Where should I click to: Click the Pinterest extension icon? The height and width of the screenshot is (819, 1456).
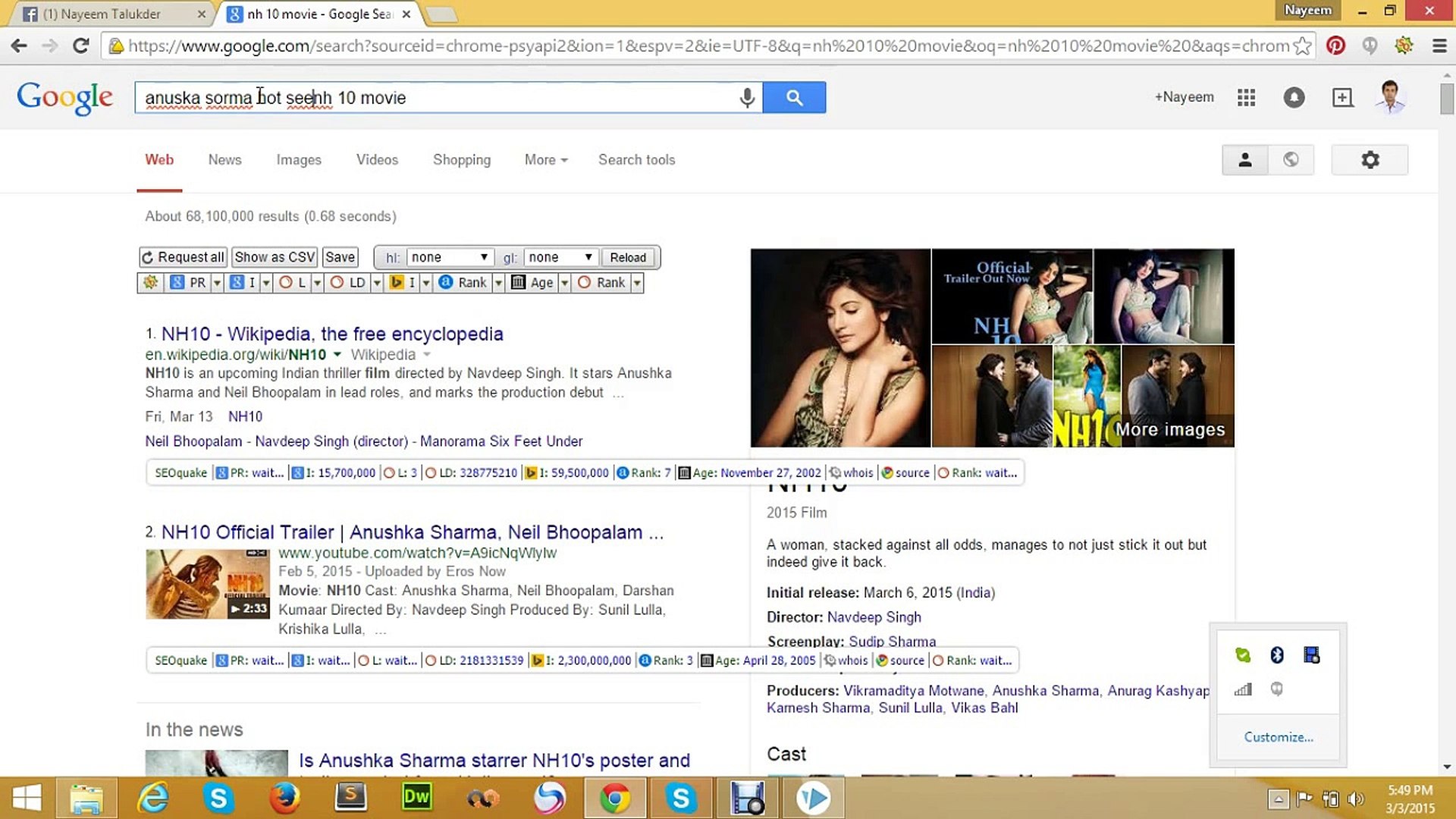(x=1335, y=45)
